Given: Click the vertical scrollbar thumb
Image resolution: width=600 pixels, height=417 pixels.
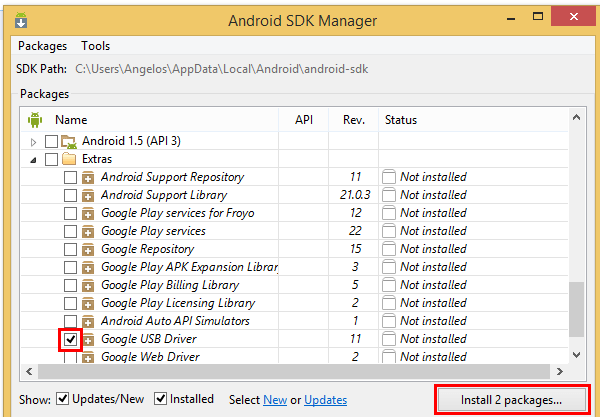Looking at the screenshot, I should (577, 309).
